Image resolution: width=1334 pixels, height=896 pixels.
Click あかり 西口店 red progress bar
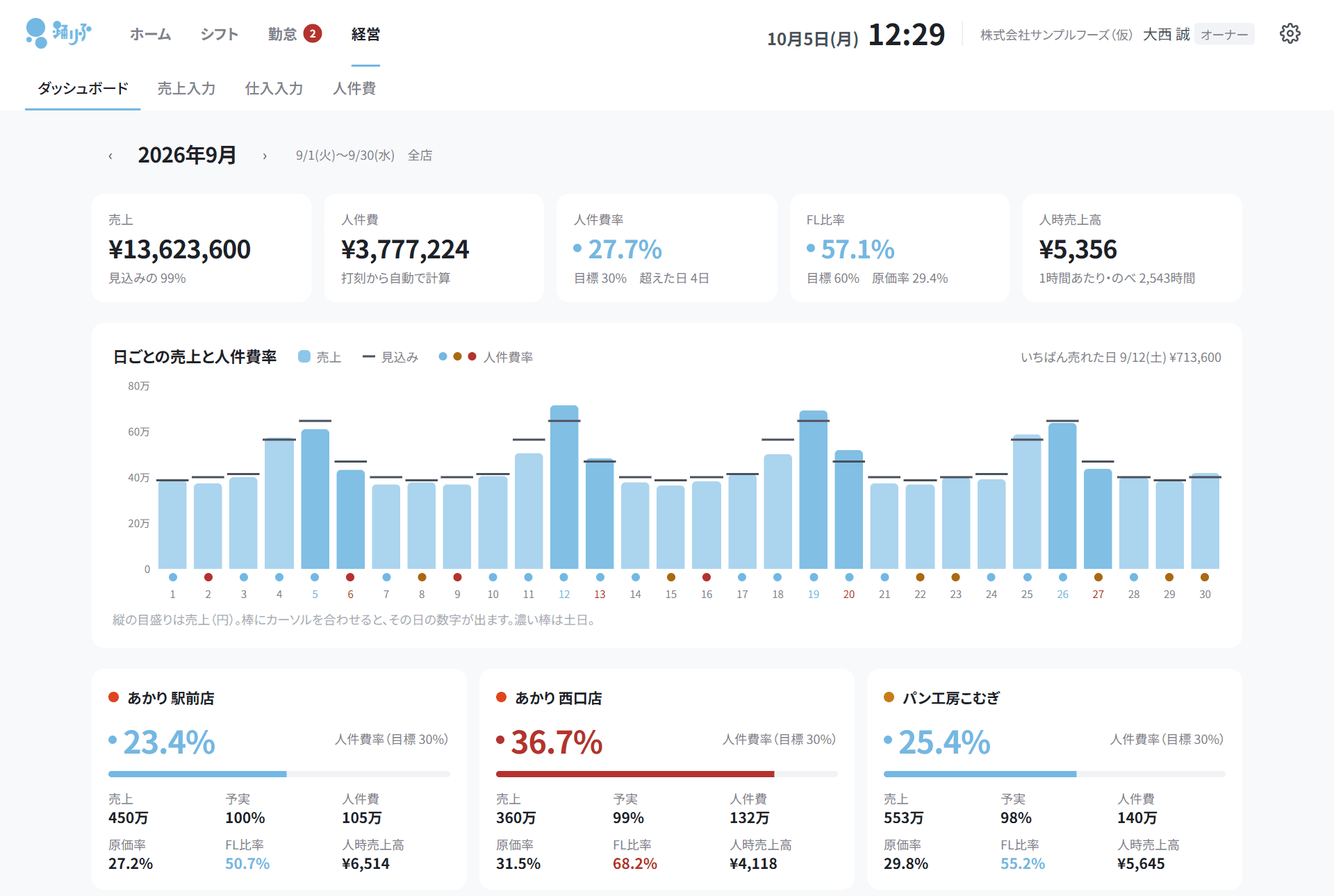coord(667,774)
